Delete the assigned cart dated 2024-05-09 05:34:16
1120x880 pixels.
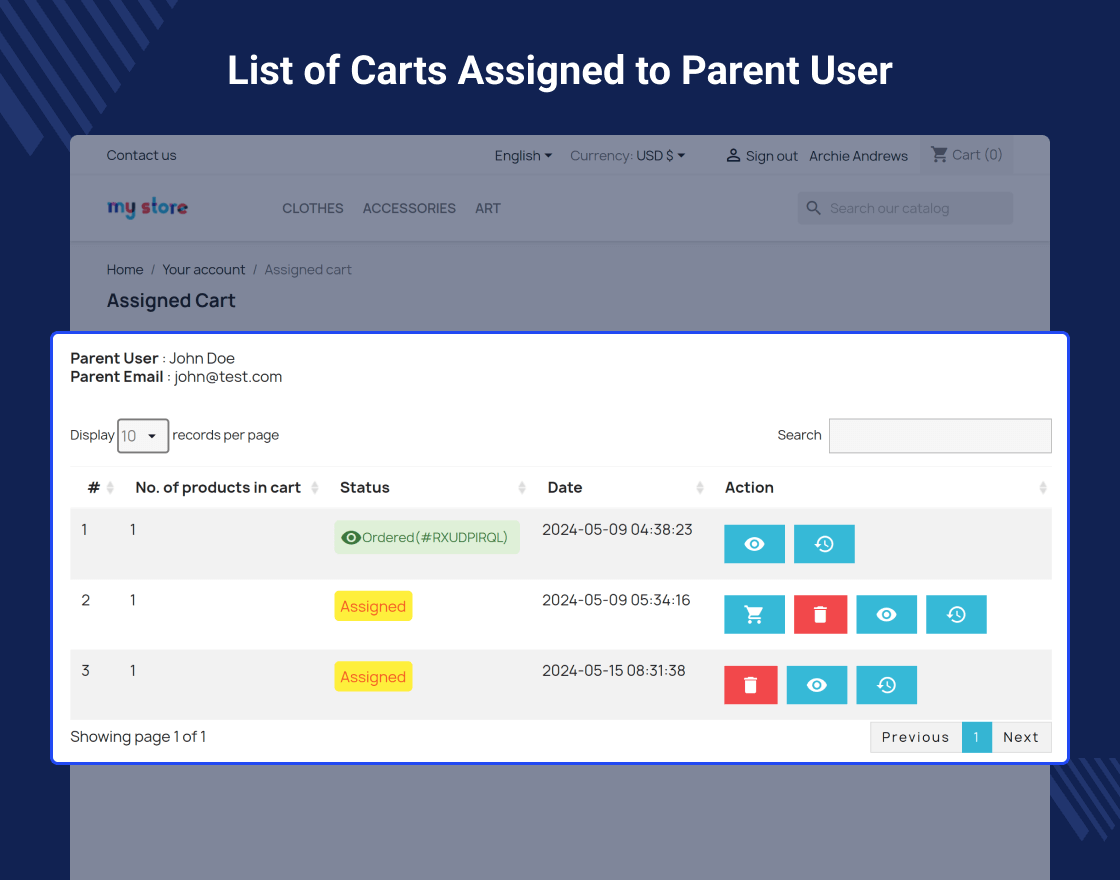coord(821,614)
